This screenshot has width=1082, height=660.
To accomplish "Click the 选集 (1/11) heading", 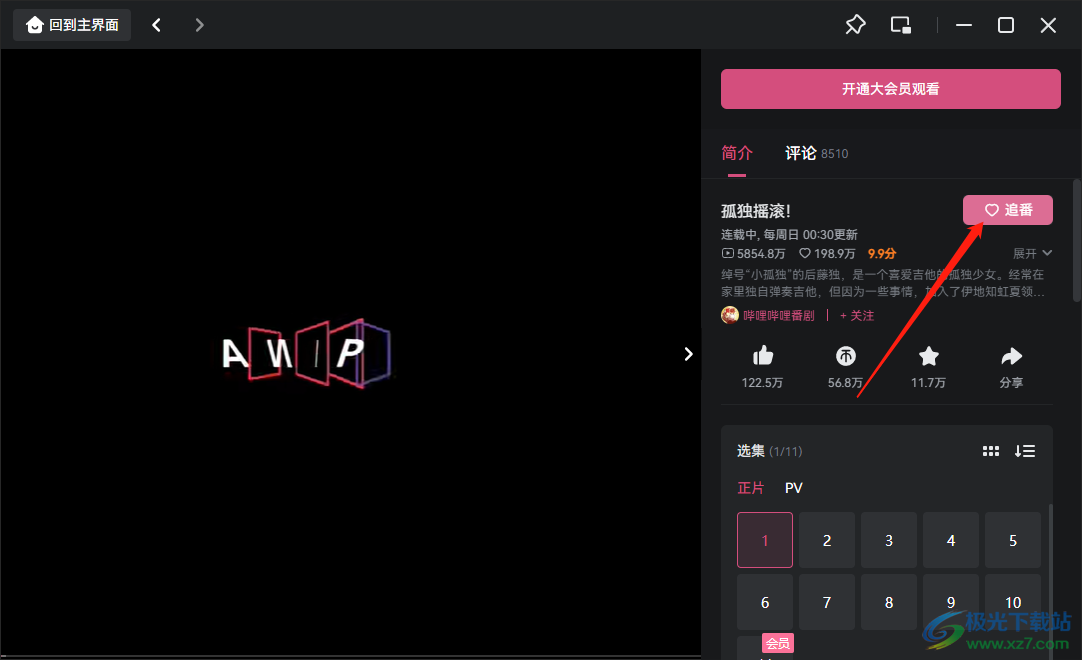I will (769, 451).
